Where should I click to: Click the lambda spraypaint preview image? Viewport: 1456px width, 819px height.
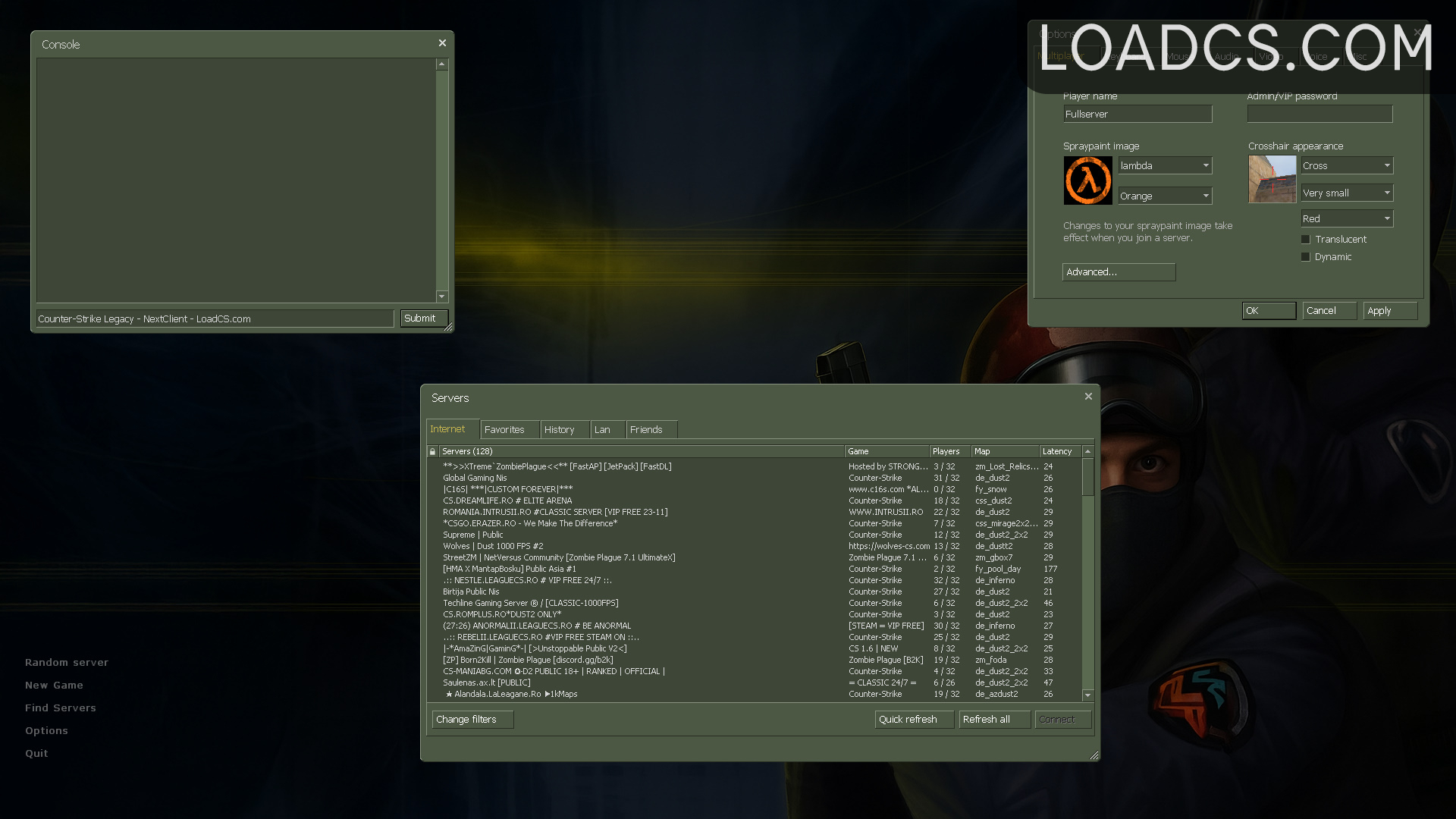click(x=1087, y=180)
